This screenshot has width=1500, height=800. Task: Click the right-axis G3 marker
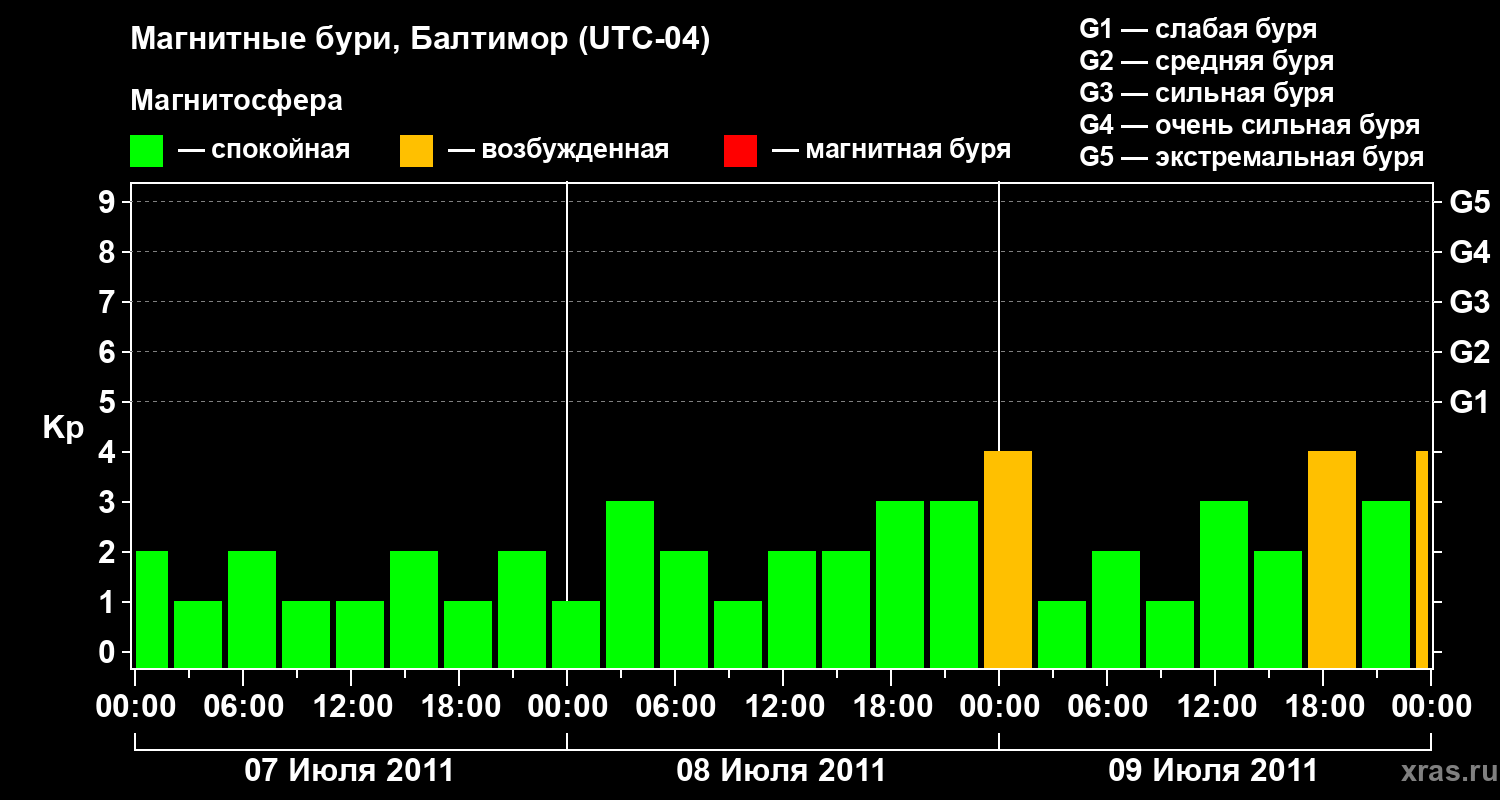tap(1469, 302)
